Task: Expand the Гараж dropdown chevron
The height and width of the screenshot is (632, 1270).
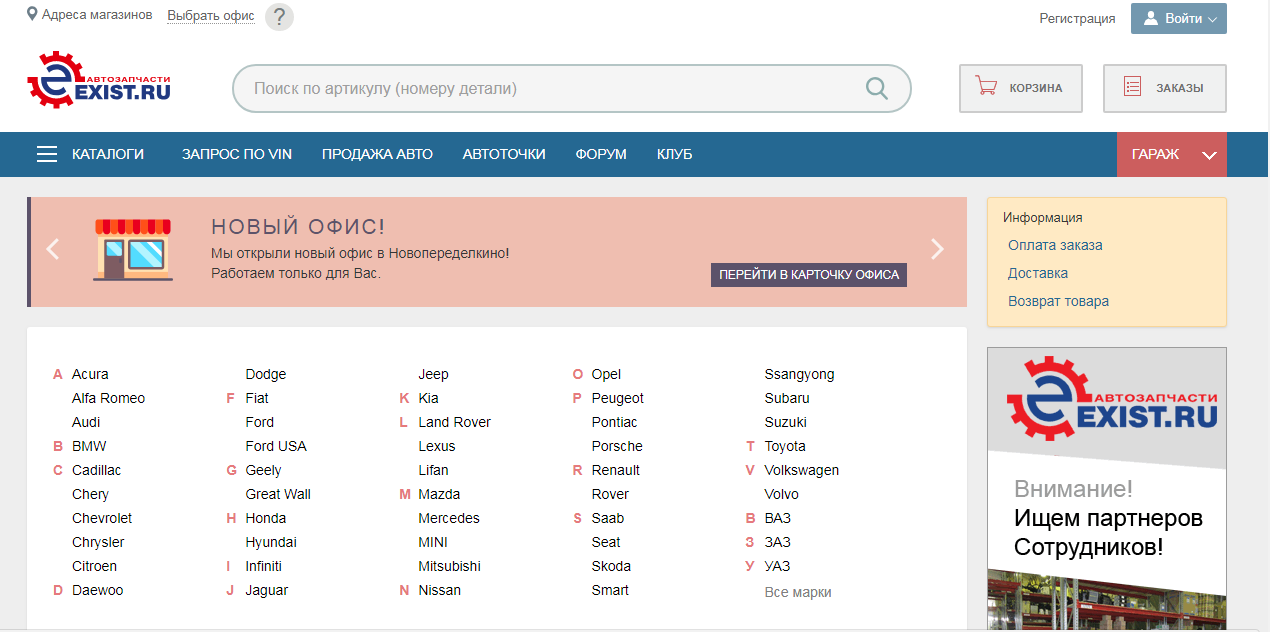Action: [1209, 155]
